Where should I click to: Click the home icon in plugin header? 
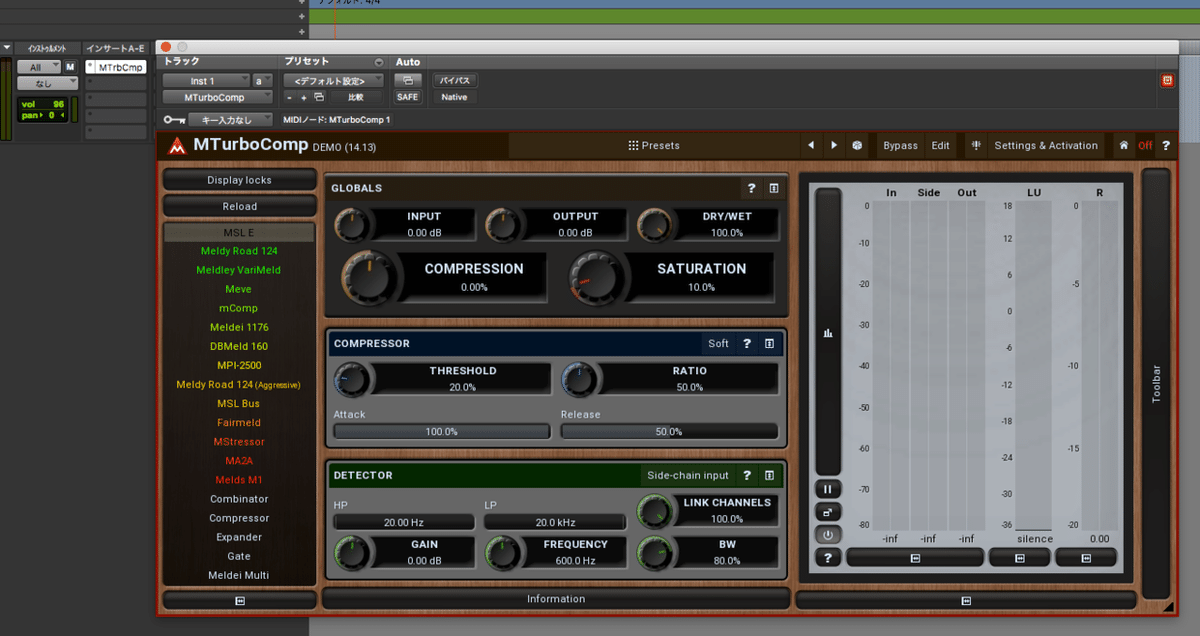tap(1124, 146)
